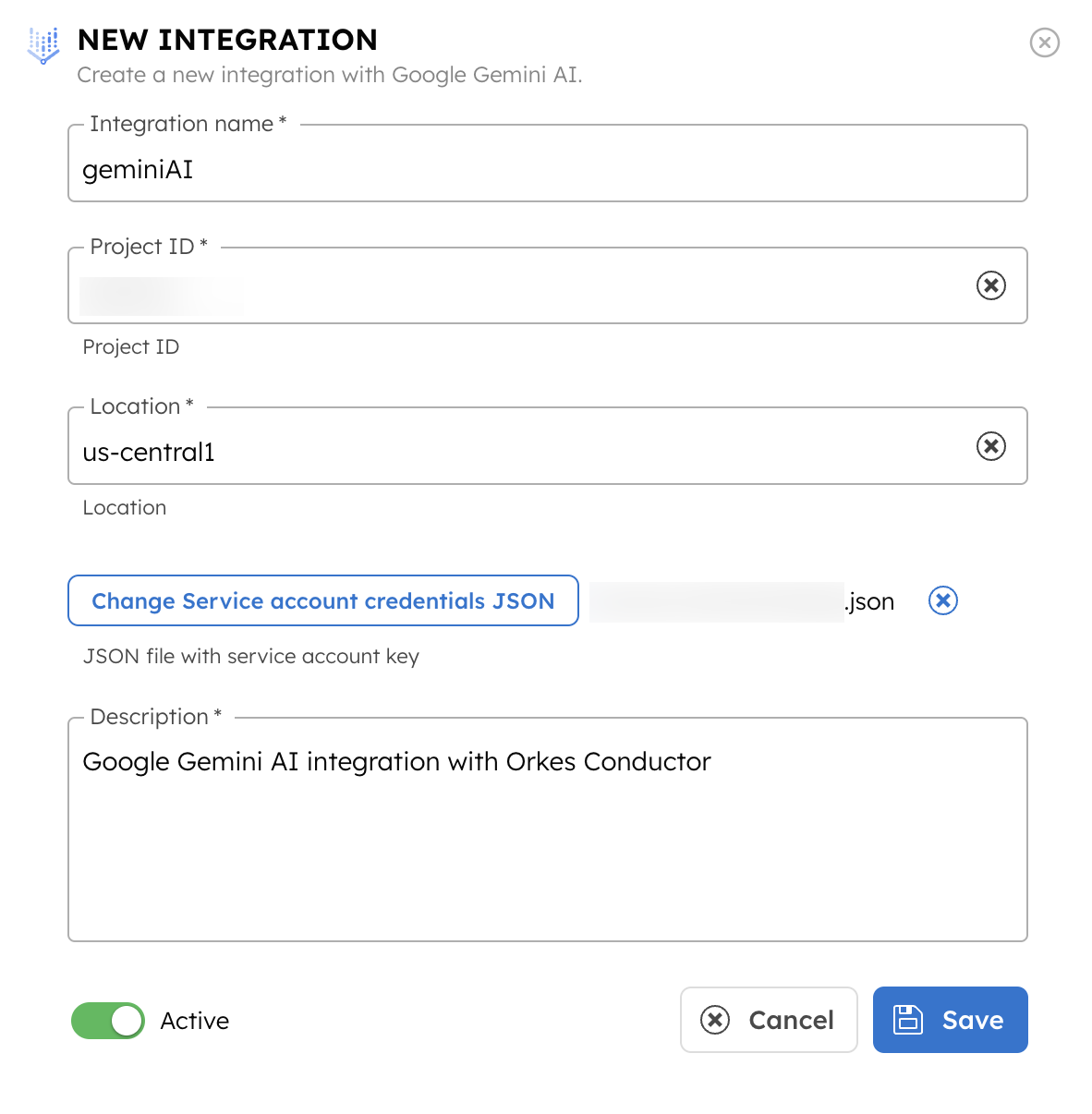Click the Google Gemini logo icon

click(43, 45)
